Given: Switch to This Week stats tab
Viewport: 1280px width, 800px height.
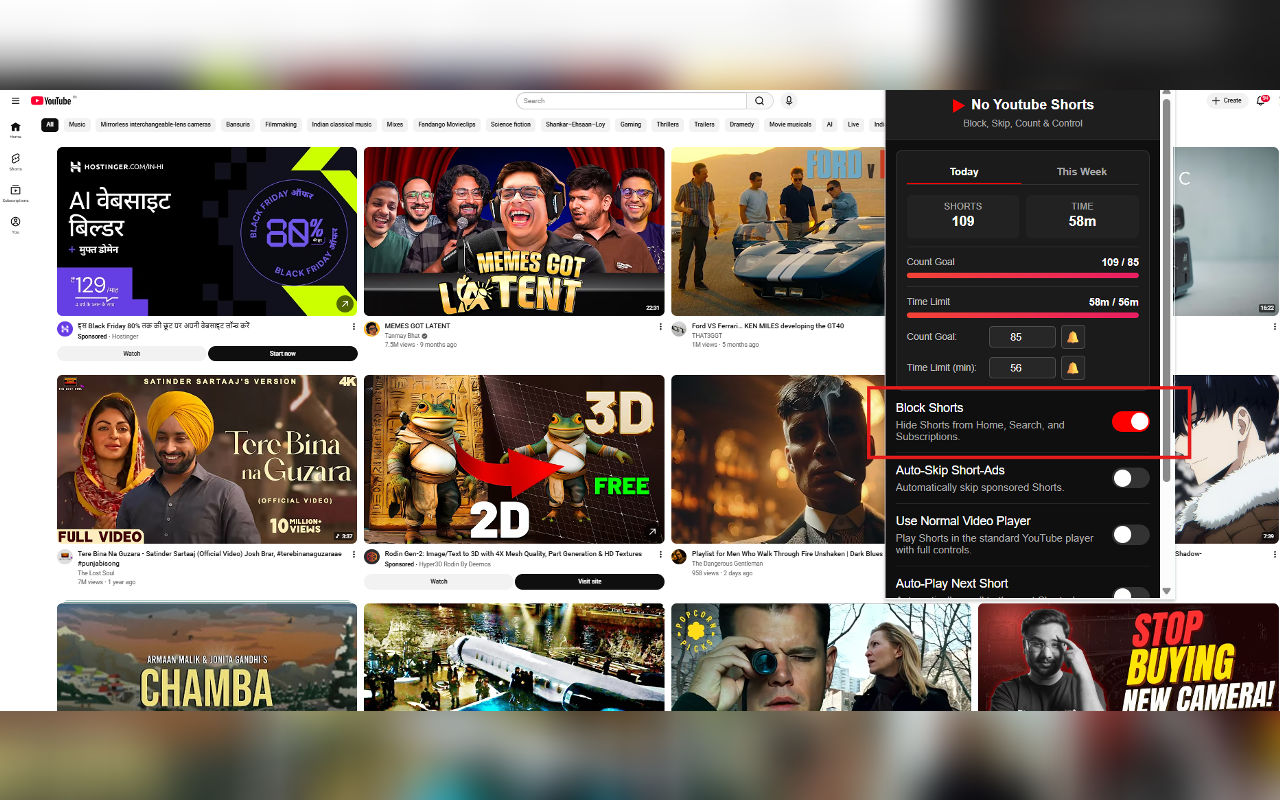Looking at the screenshot, I should [1081, 171].
